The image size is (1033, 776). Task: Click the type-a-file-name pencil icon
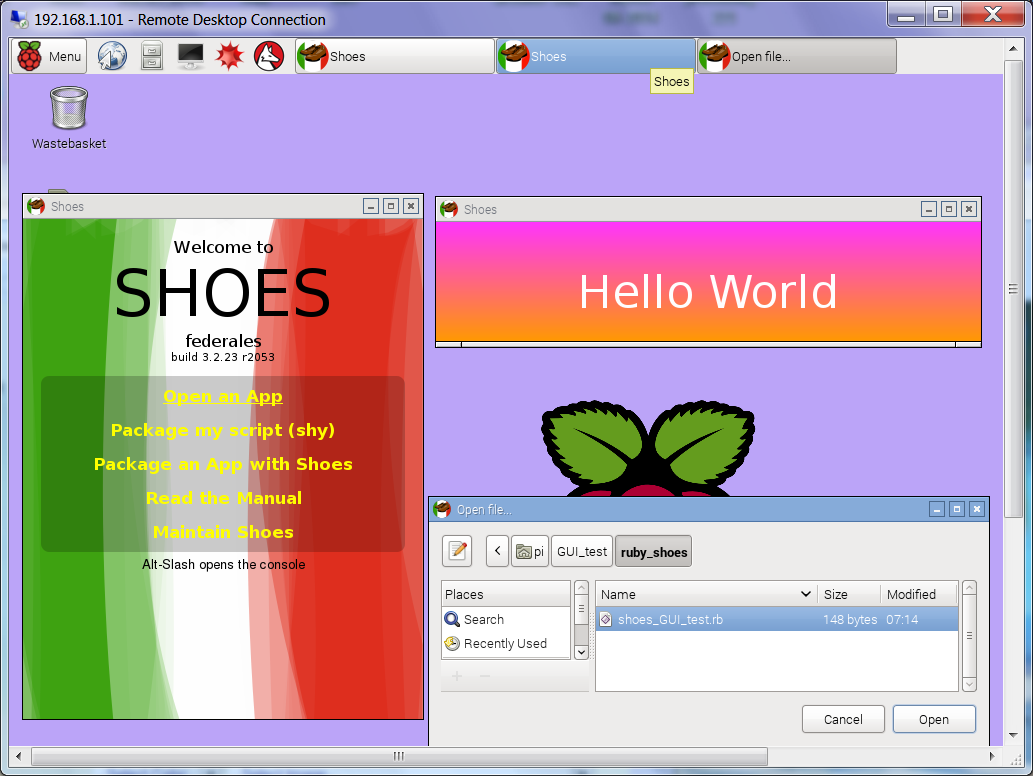point(457,551)
